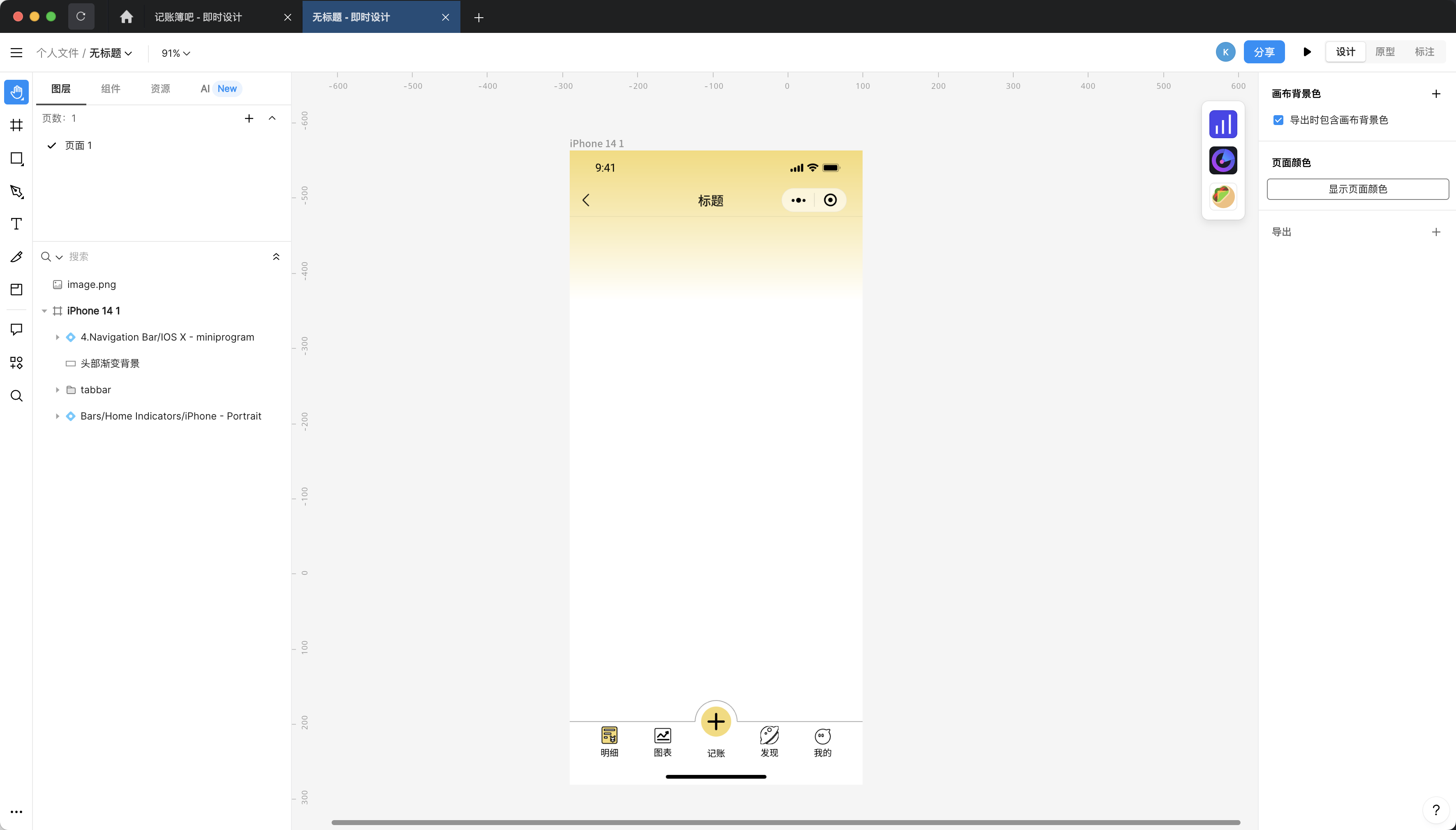Image resolution: width=1456 pixels, height=830 pixels.
Task: Select the Components panel icon
Action: pos(111,88)
